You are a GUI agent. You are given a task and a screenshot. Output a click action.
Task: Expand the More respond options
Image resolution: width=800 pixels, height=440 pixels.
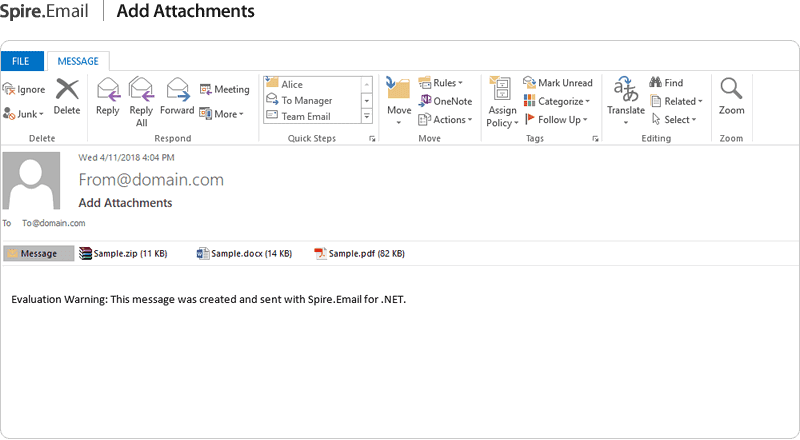click(x=222, y=114)
